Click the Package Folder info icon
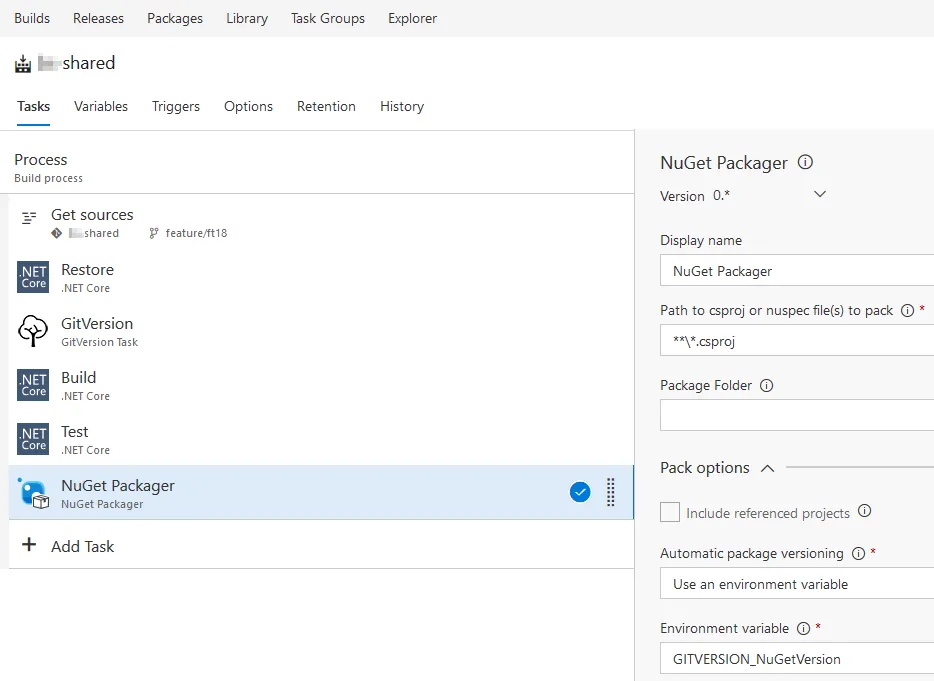The height and width of the screenshot is (681, 934). tap(767, 385)
